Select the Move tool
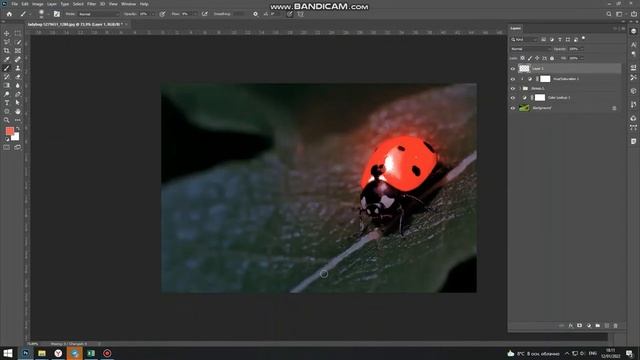The image size is (640, 360). click(x=7, y=33)
